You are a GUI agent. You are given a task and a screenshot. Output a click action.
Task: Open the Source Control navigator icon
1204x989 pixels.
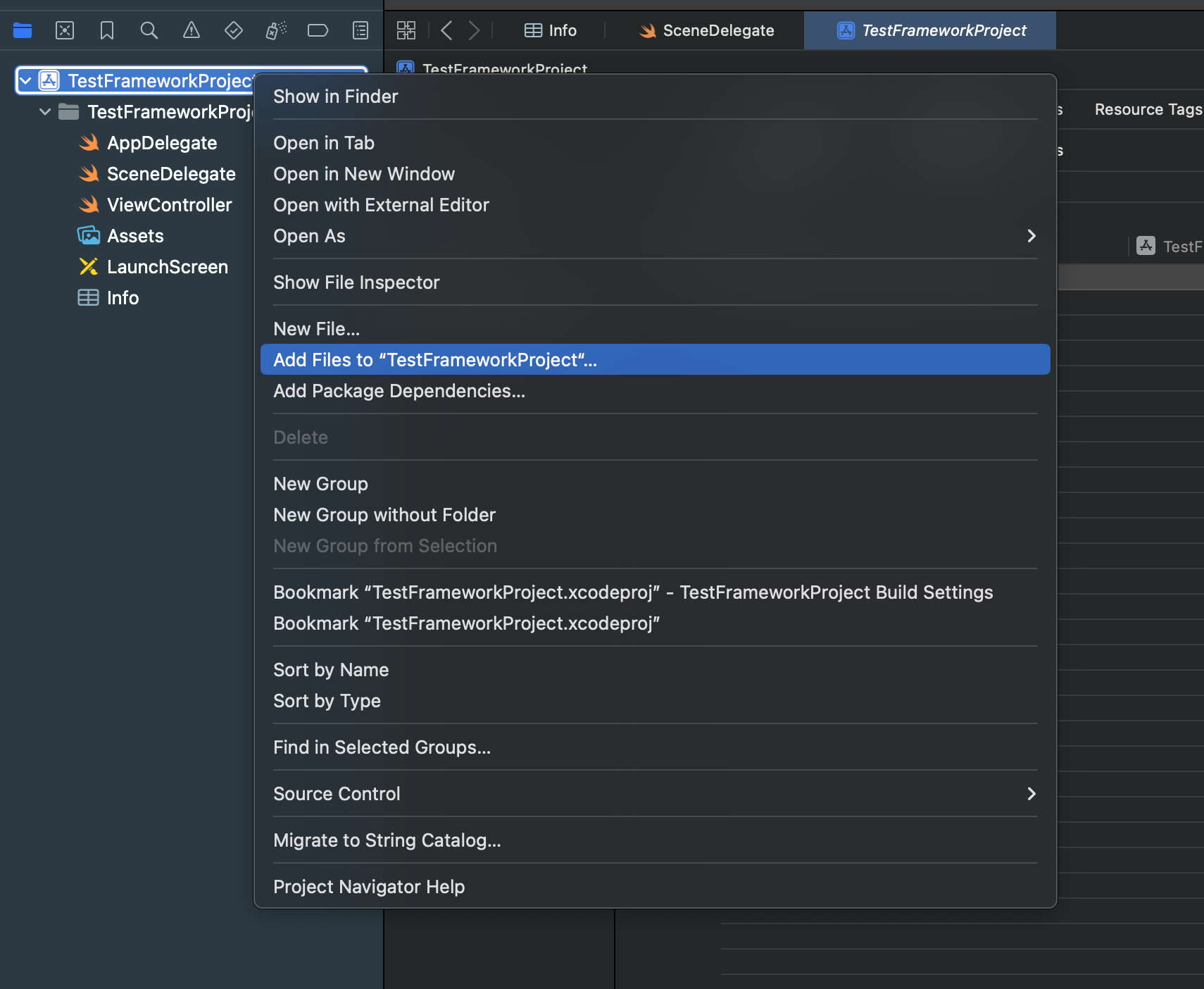click(65, 30)
